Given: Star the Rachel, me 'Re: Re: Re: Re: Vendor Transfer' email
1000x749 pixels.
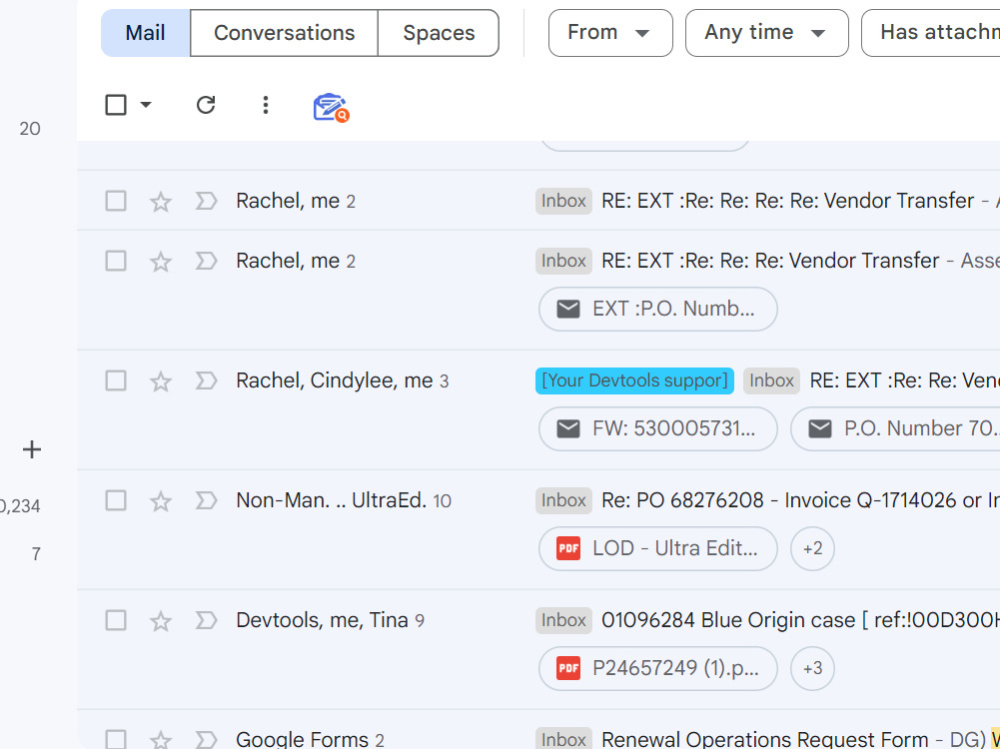Looking at the screenshot, I should [161, 202].
